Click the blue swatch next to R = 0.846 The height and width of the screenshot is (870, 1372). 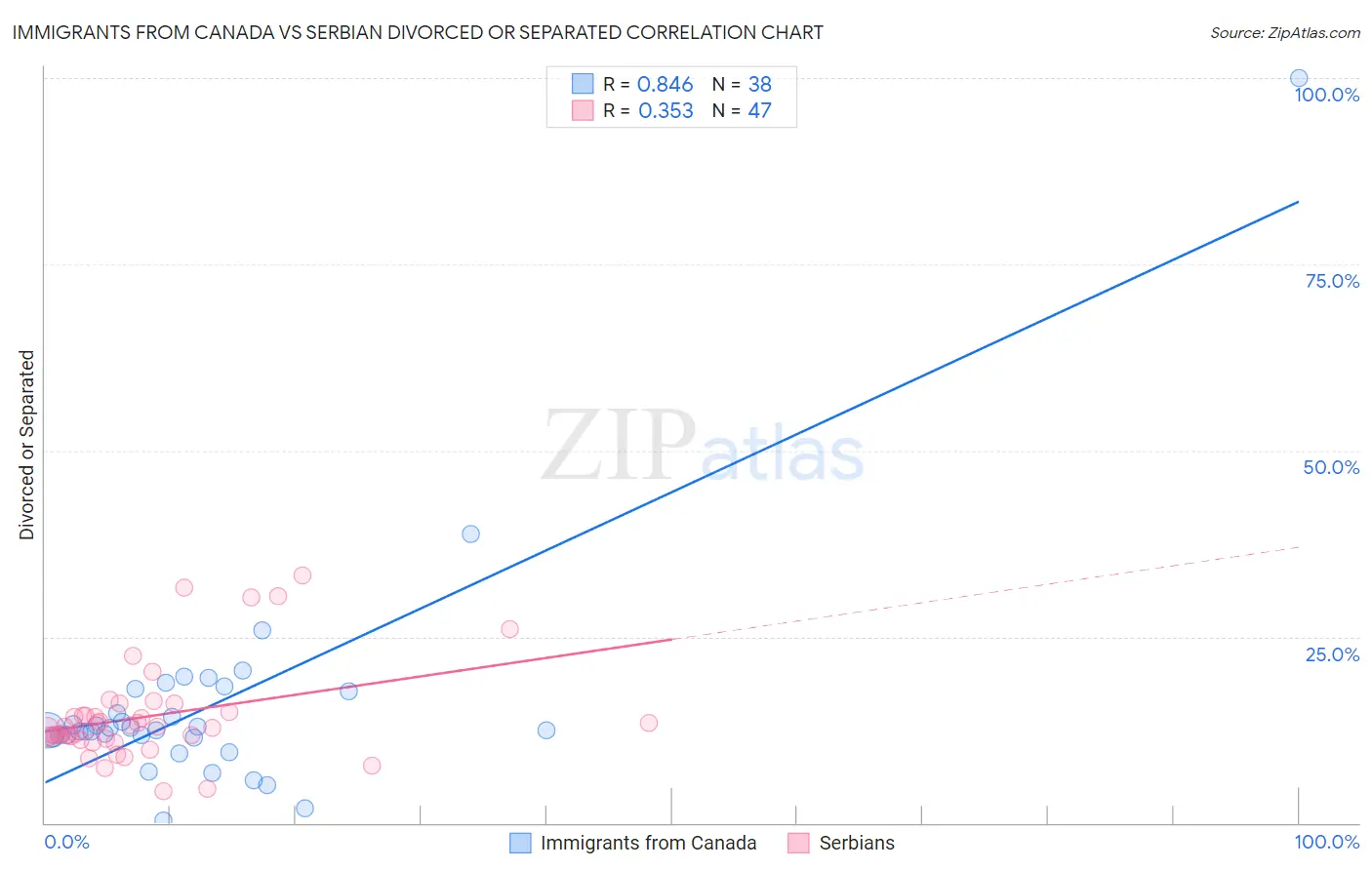583,84
